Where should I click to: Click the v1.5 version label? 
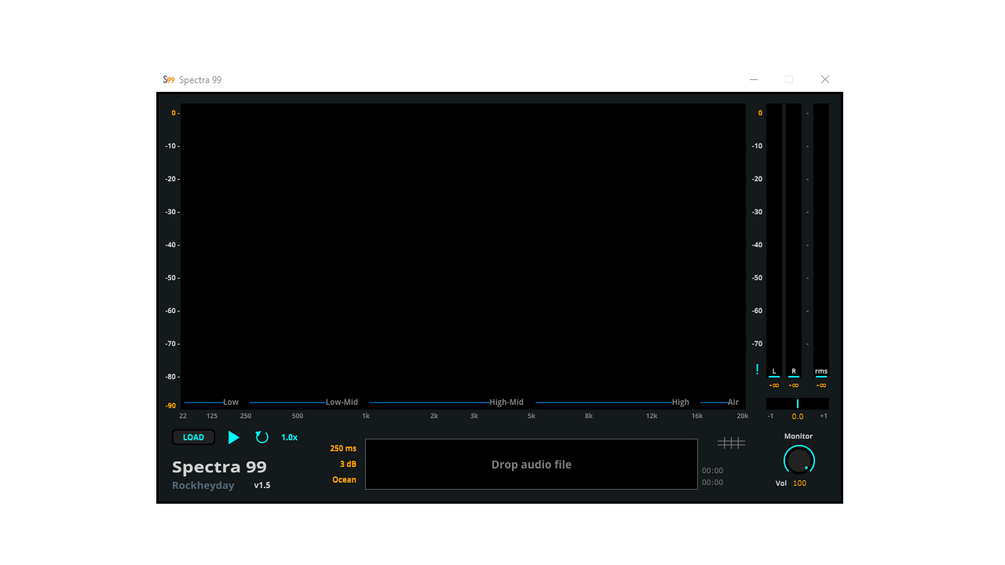click(262, 486)
